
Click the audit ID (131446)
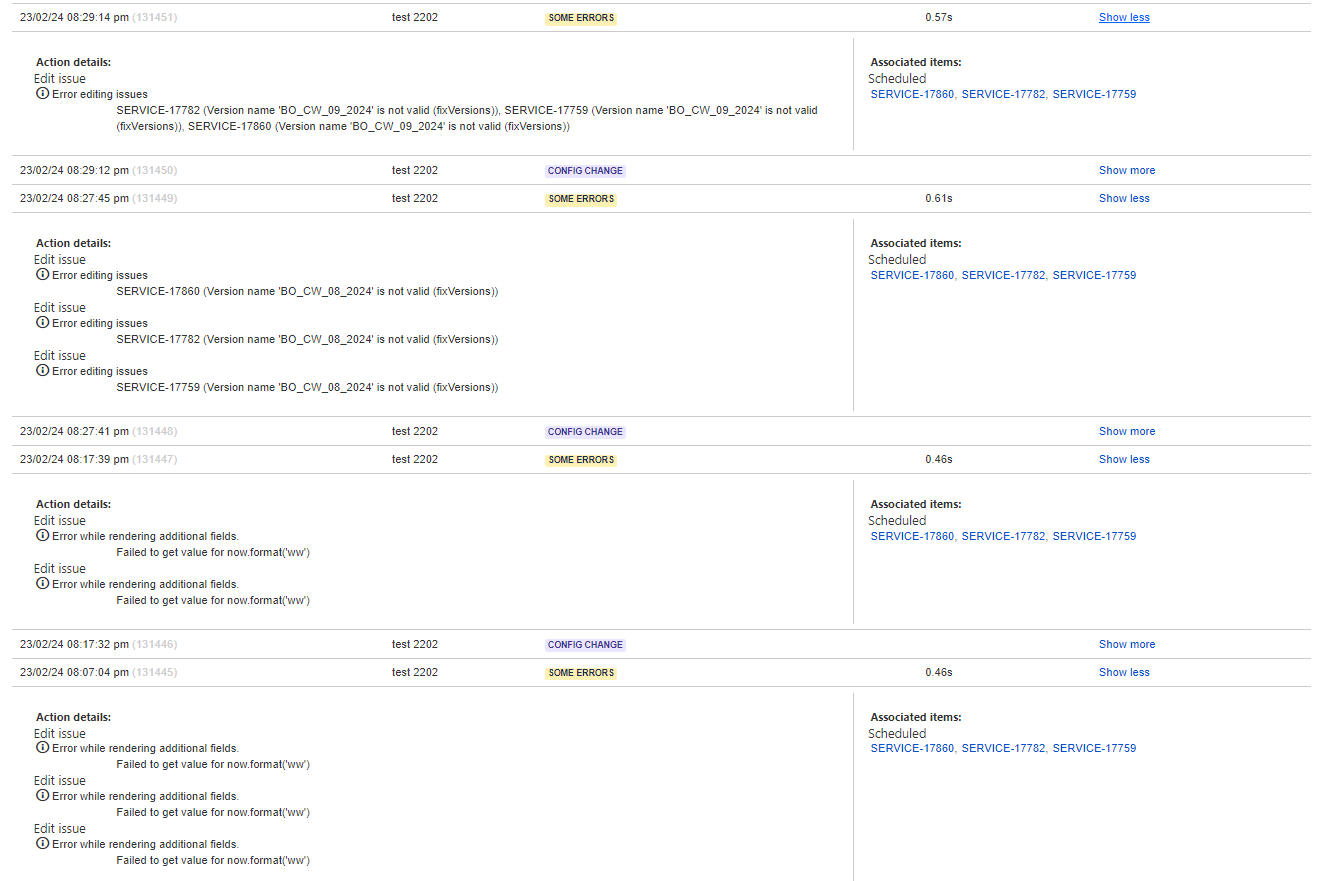click(155, 645)
